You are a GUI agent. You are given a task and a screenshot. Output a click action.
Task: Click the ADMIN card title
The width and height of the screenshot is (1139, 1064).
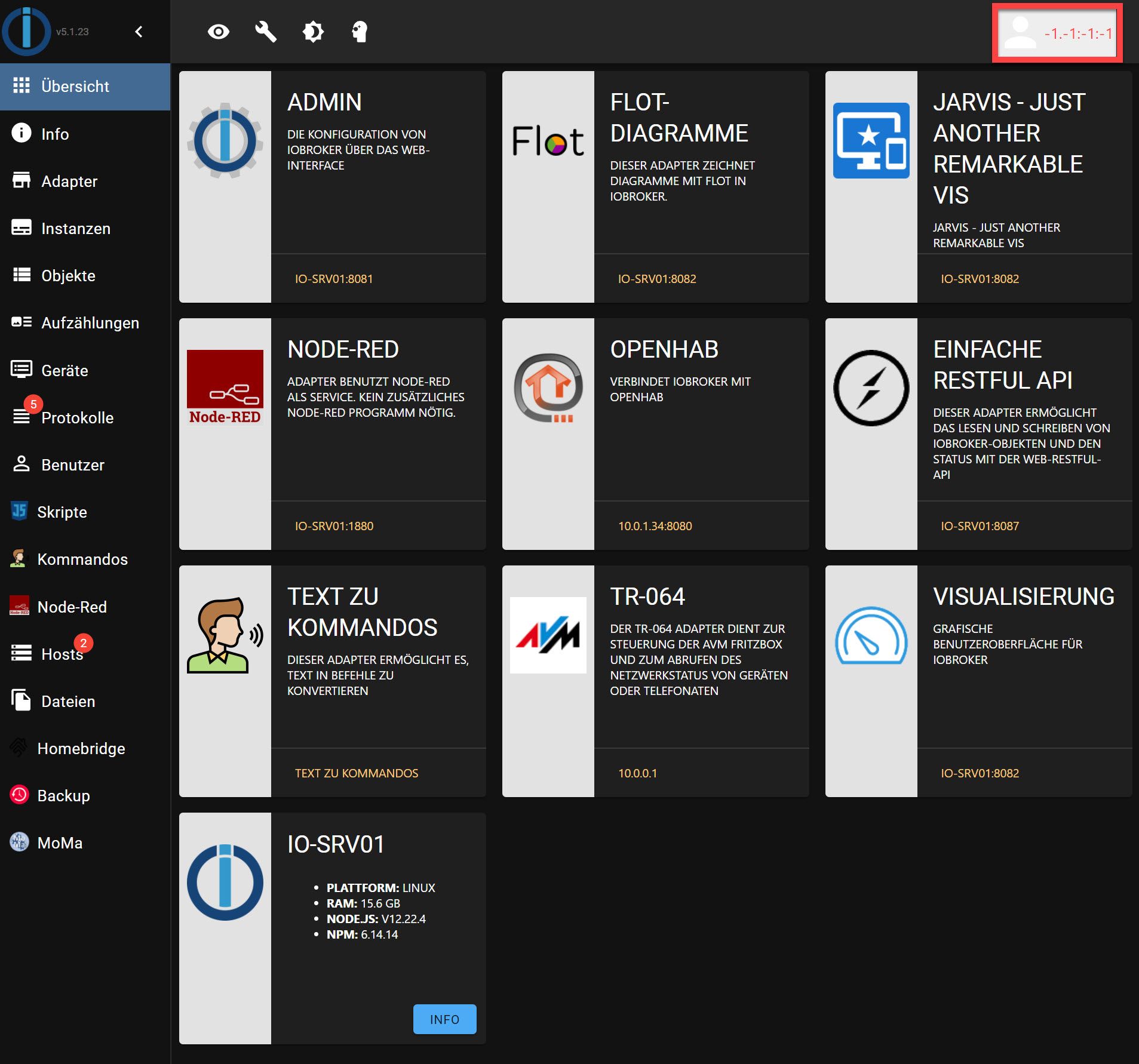click(324, 102)
